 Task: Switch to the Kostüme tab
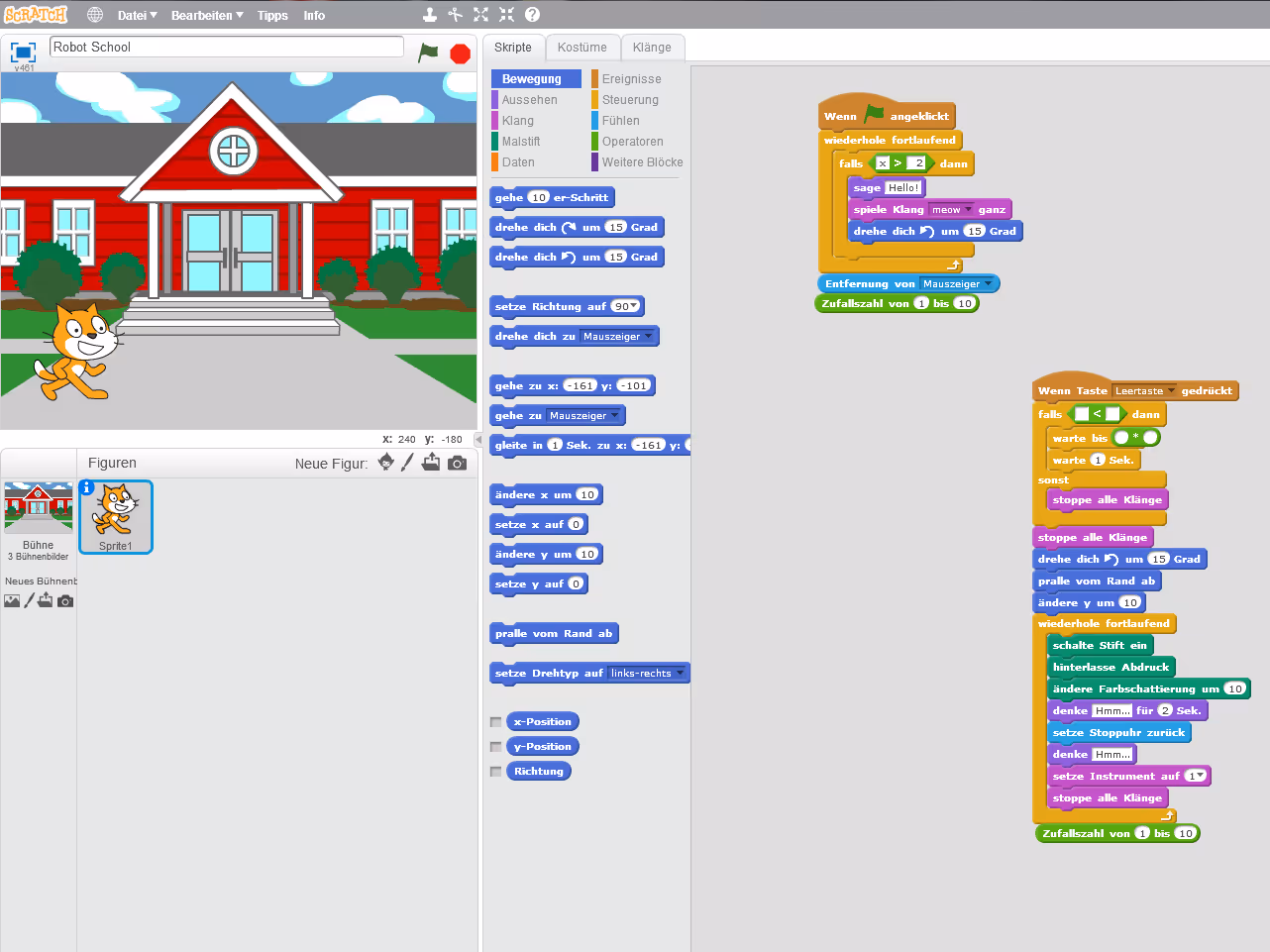point(582,47)
